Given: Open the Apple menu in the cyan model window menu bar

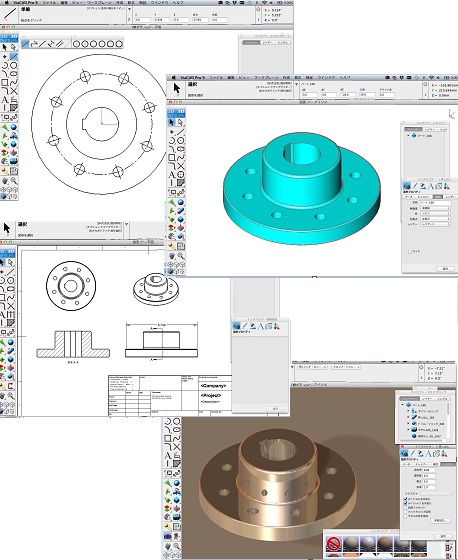Looking at the screenshot, I should (x=174, y=78).
